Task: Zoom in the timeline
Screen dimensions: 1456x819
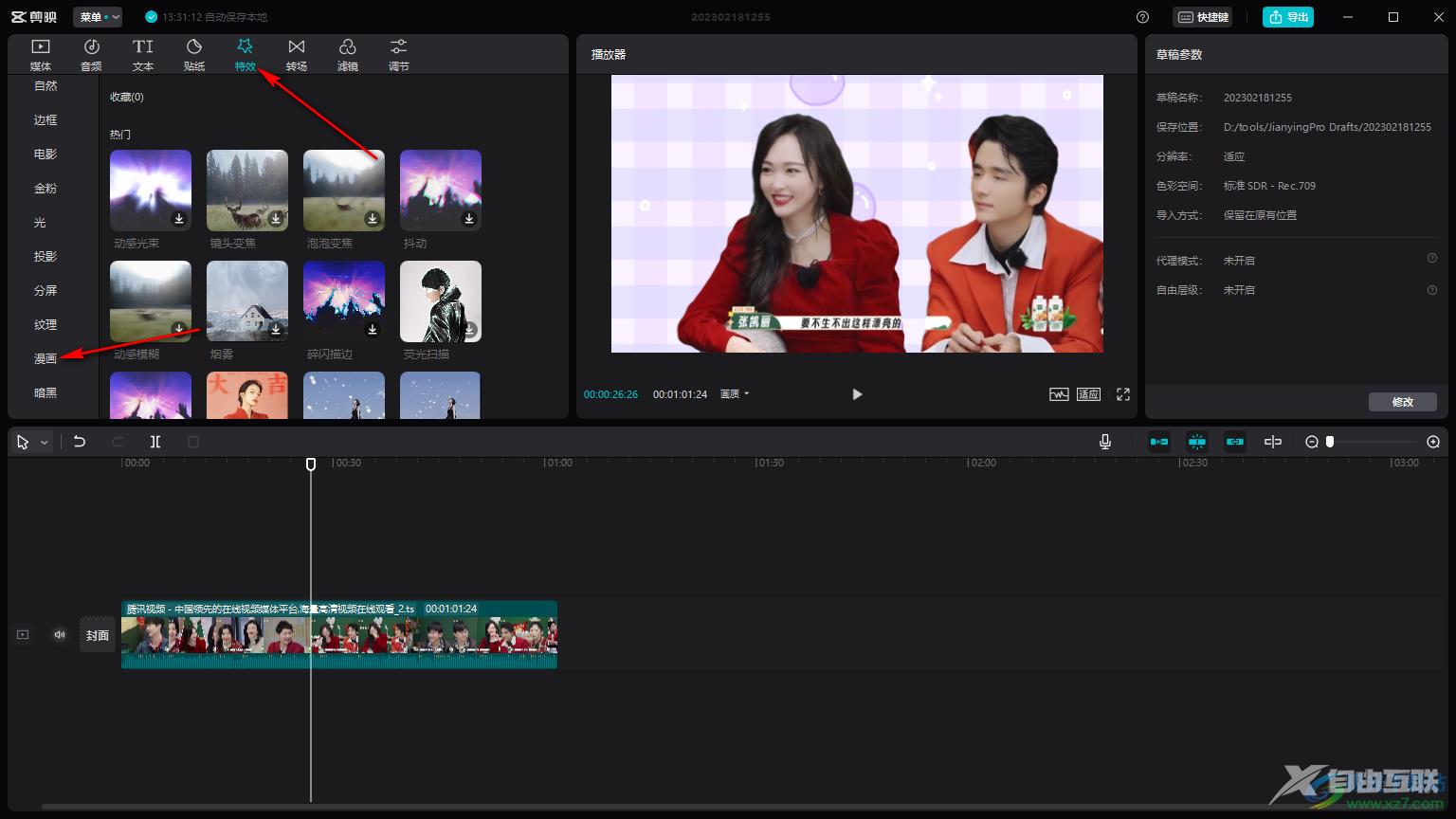Action: [1433, 442]
